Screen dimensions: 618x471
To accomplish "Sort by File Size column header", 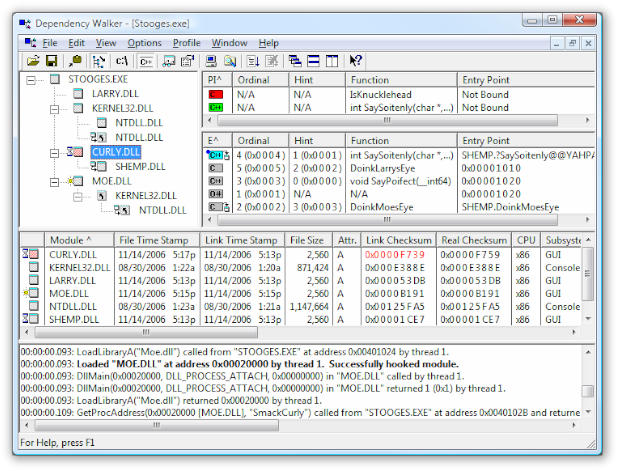I will 309,240.
